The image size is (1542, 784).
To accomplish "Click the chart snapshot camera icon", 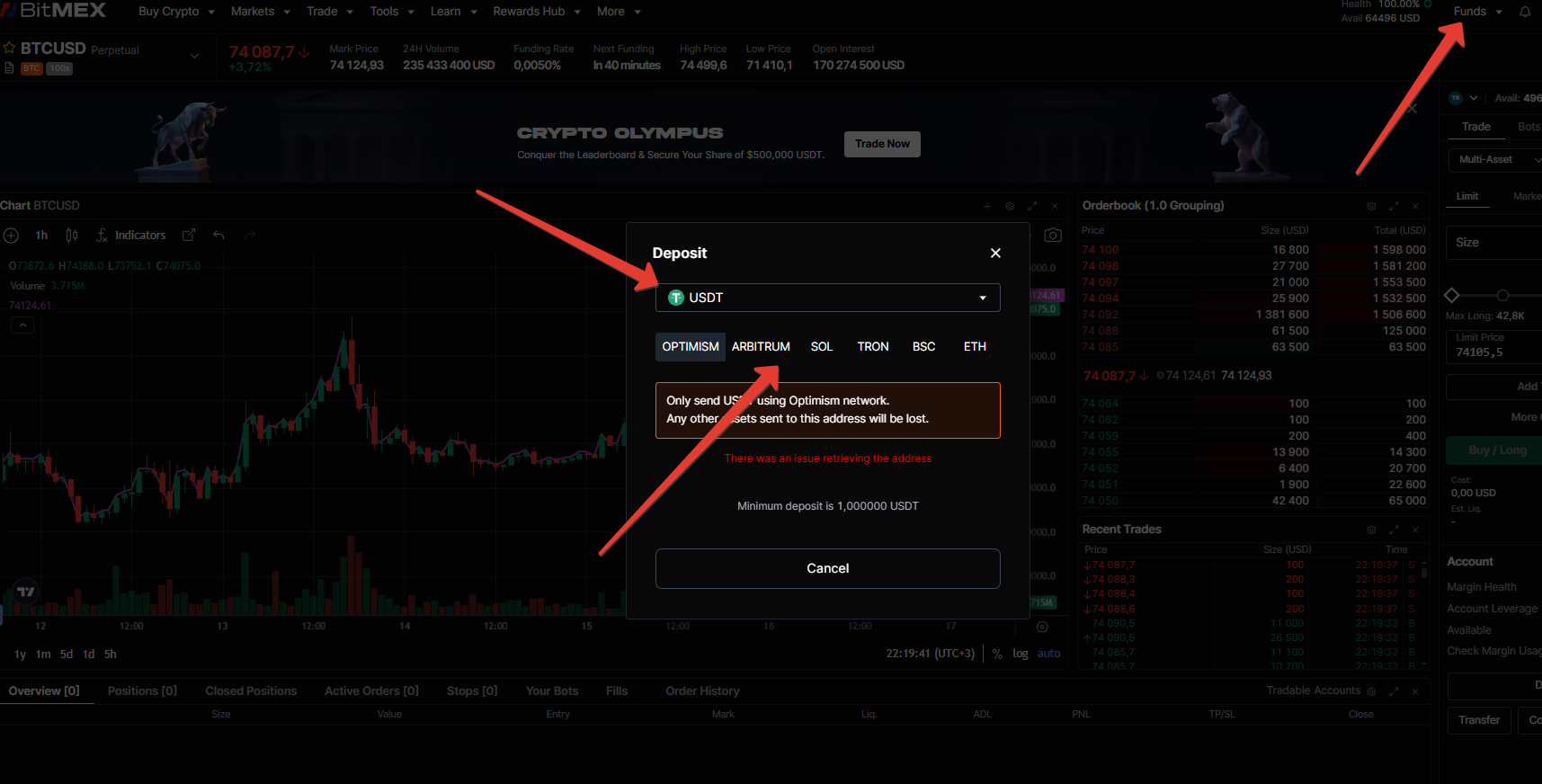I will pyautogui.click(x=1053, y=236).
